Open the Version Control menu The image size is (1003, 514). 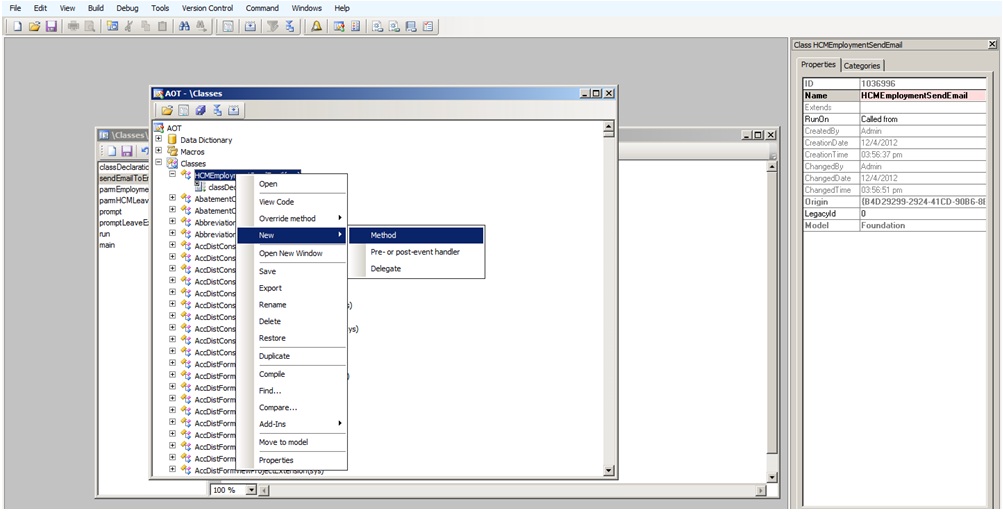(207, 8)
